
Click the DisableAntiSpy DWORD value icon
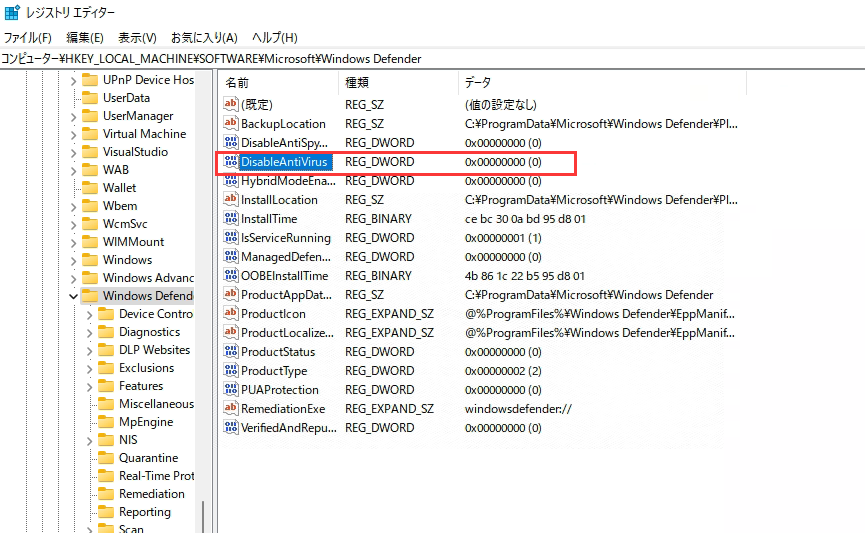click(x=231, y=142)
